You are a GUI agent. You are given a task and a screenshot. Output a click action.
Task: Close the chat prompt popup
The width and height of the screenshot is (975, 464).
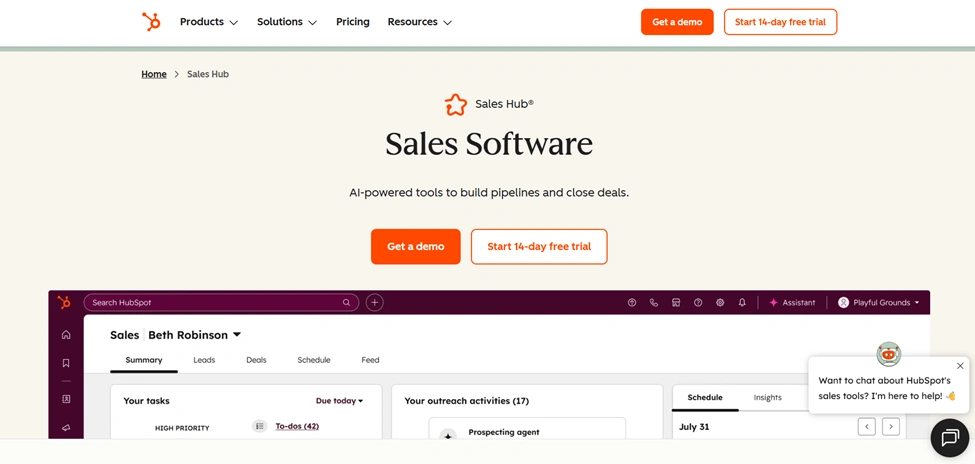pos(960,366)
